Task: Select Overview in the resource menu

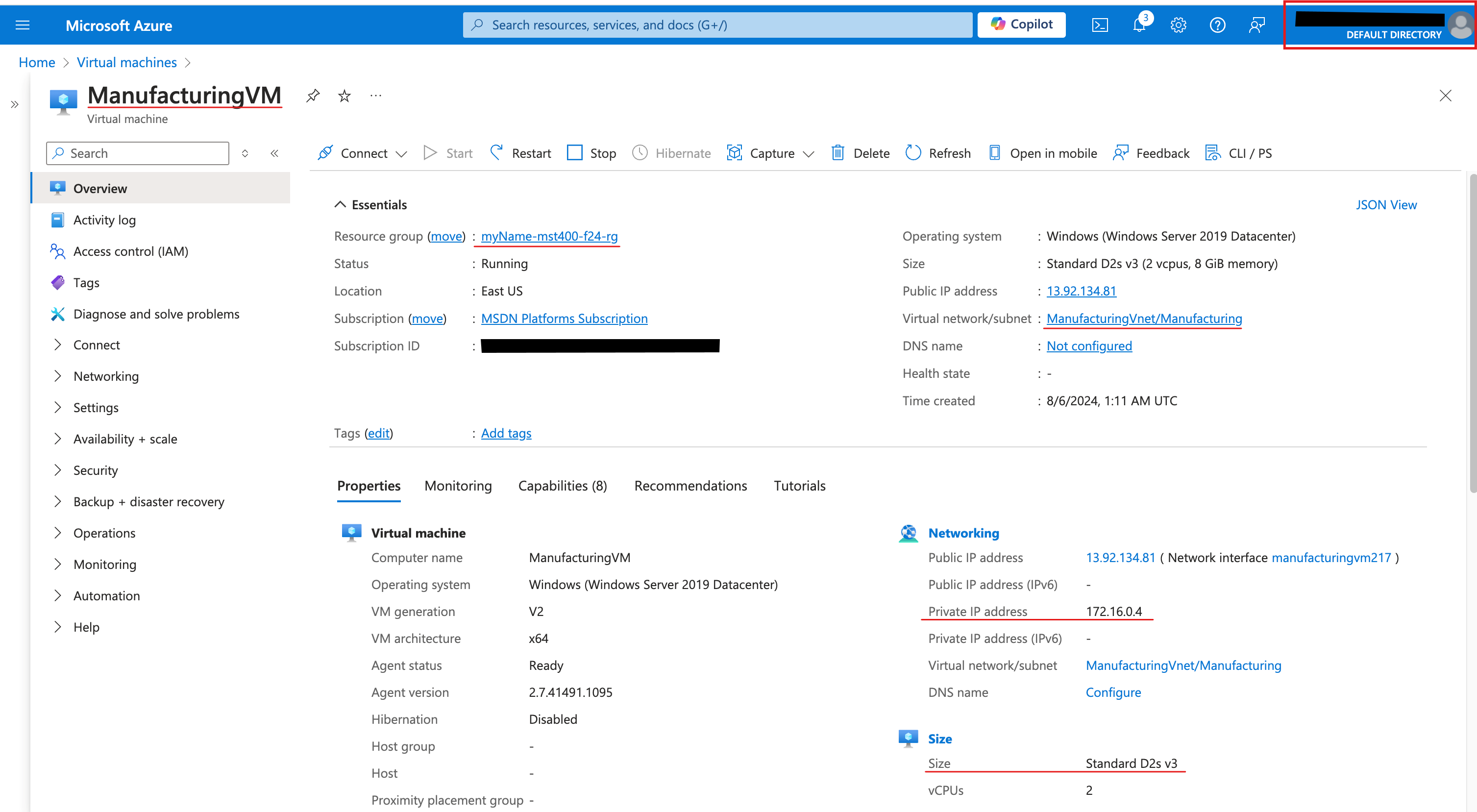Action: click(x=161, y=188)
